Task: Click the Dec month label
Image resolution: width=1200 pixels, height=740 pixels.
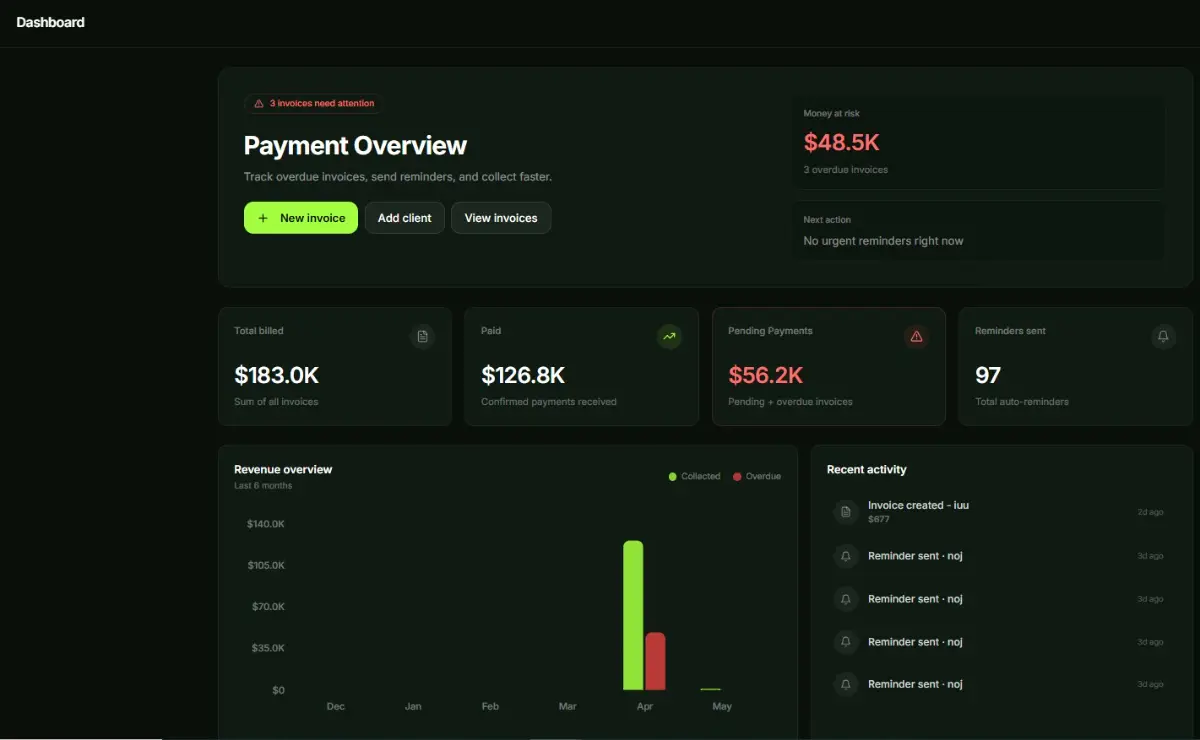Action: (336, 706)
